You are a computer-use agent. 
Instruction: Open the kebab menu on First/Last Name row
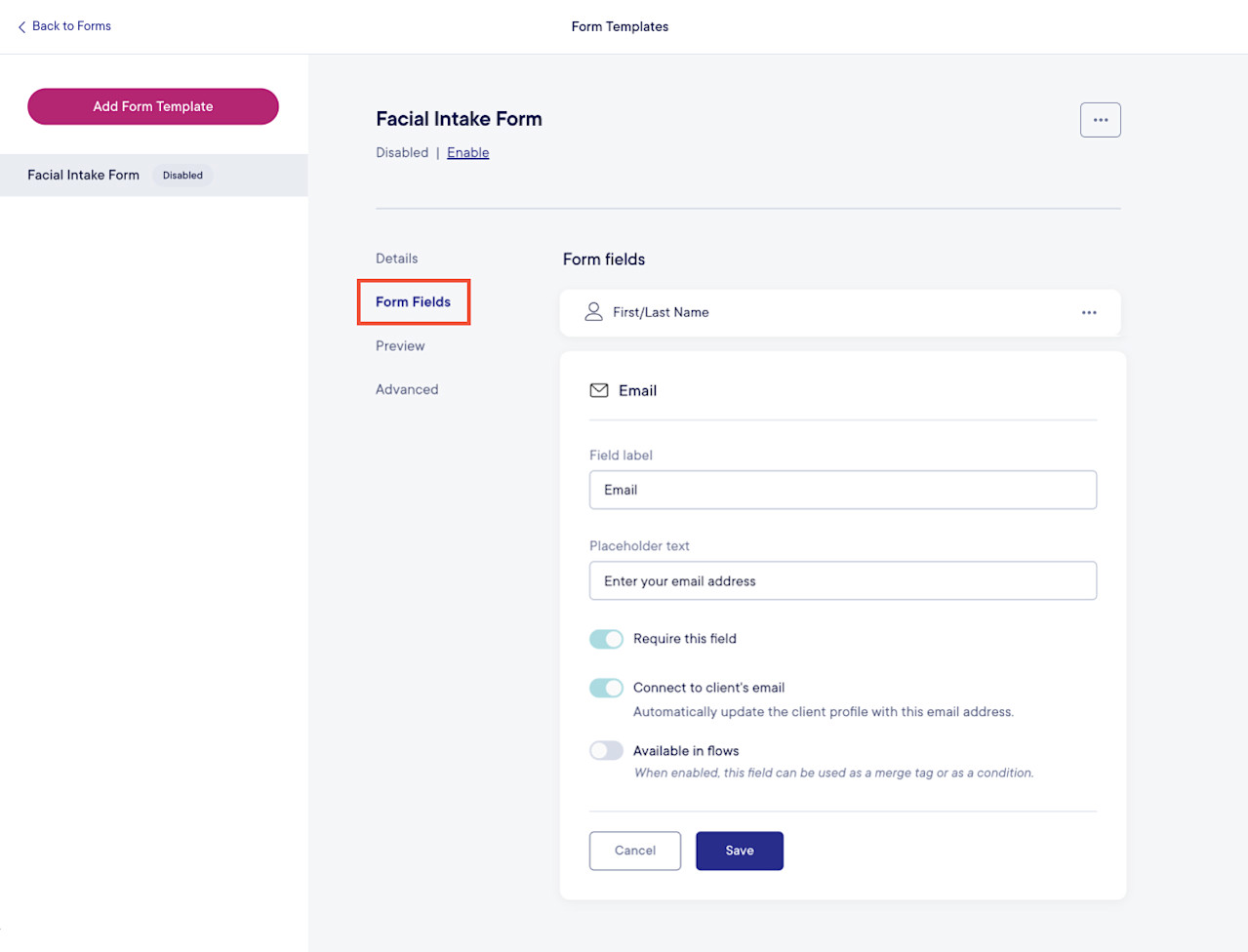(1089, 312)
